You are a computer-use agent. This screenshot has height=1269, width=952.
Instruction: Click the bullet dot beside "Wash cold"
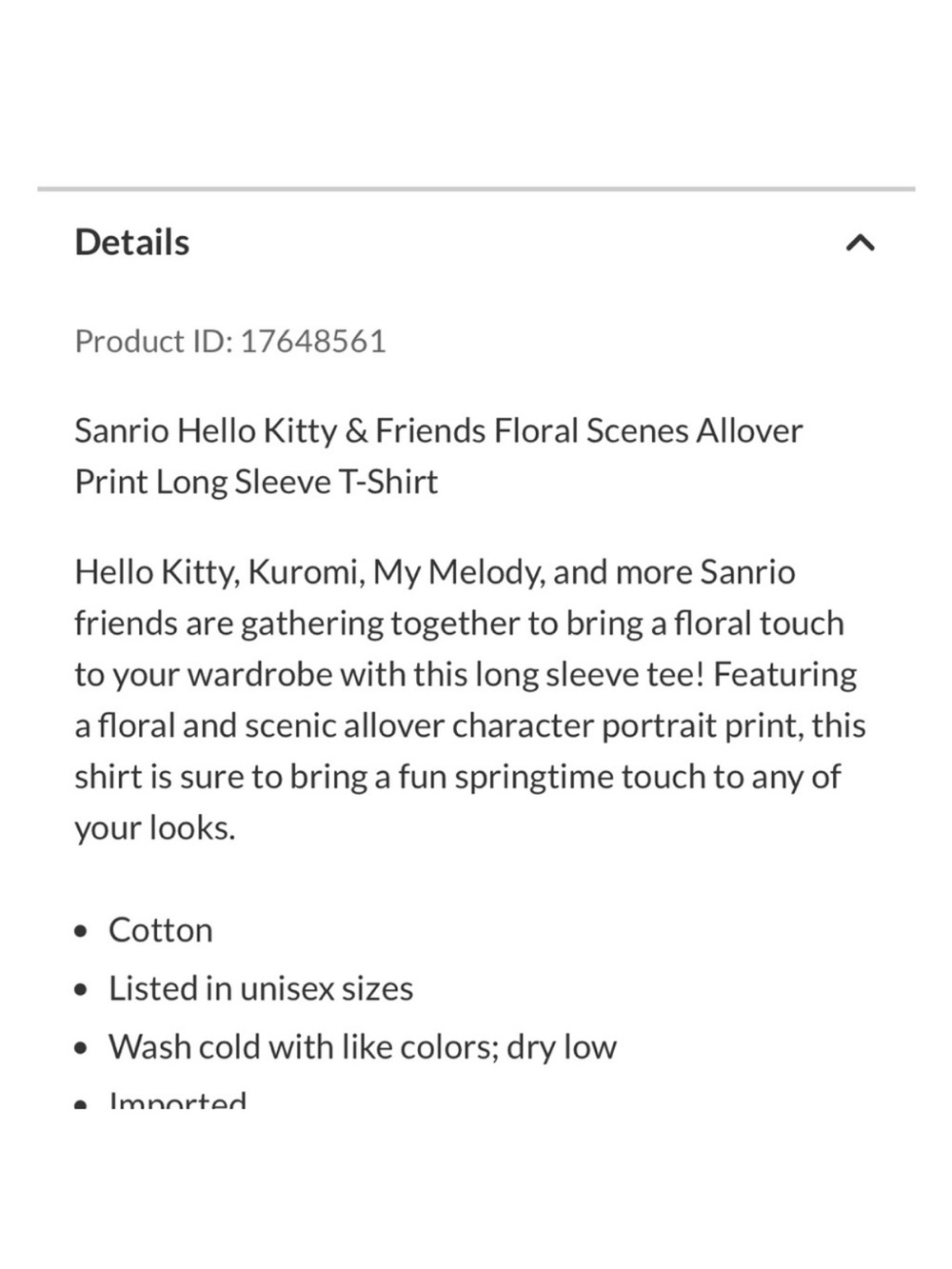[x=84, y=1048]
